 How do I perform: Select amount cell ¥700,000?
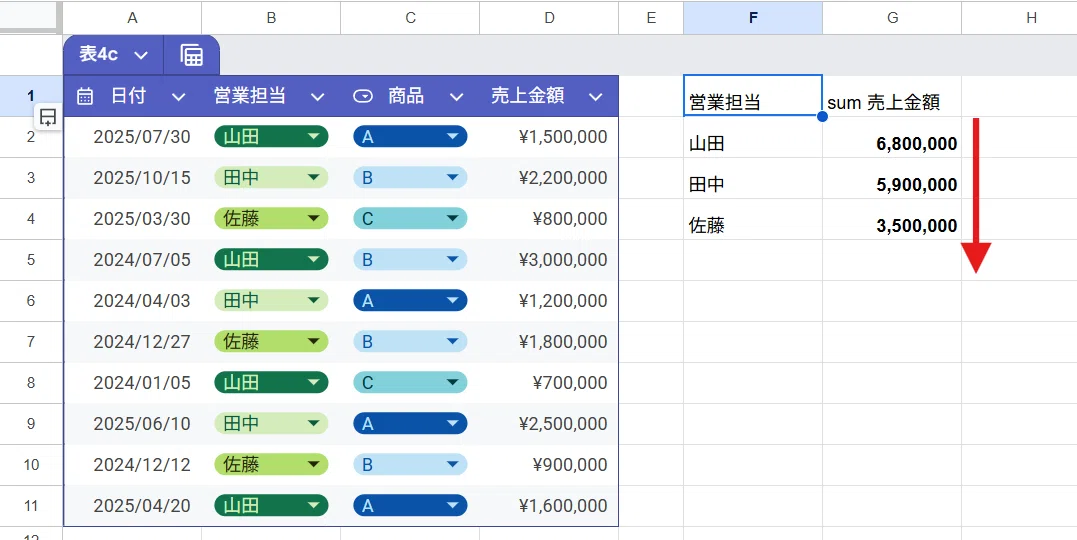549,383
